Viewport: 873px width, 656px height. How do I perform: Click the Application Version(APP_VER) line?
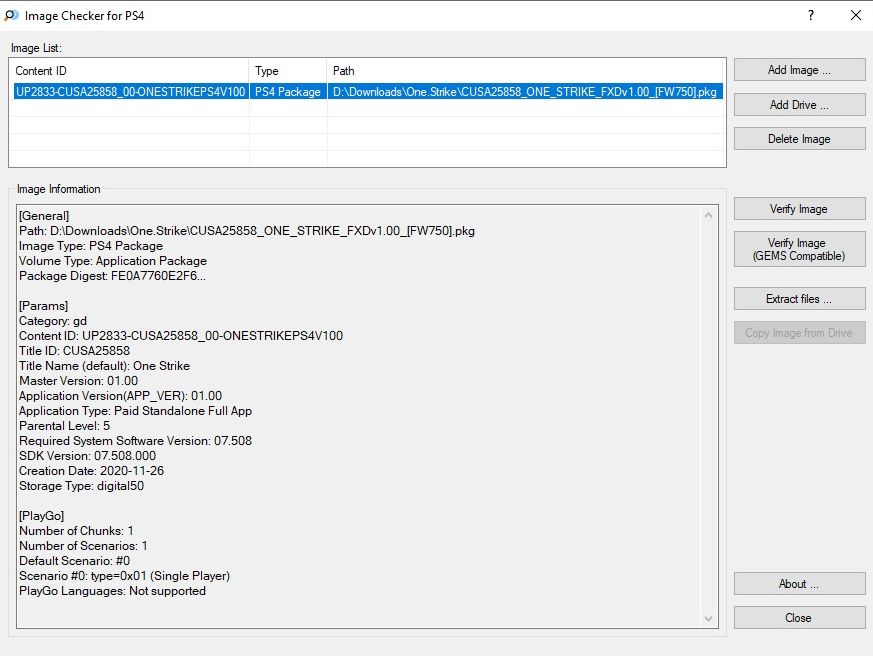tap(120, 396)
